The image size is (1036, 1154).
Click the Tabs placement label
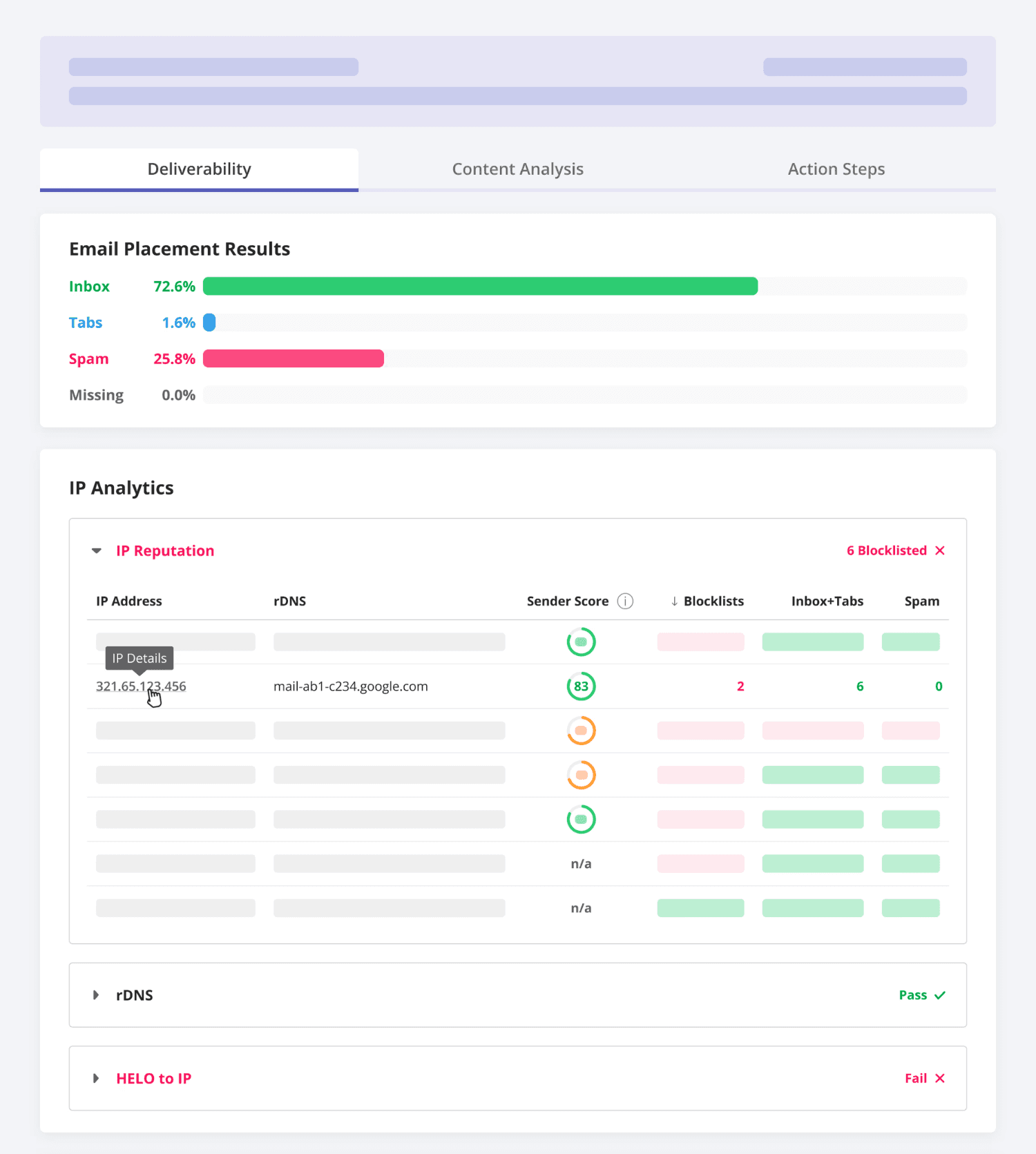pyautogui.click(x=86, y=323)
